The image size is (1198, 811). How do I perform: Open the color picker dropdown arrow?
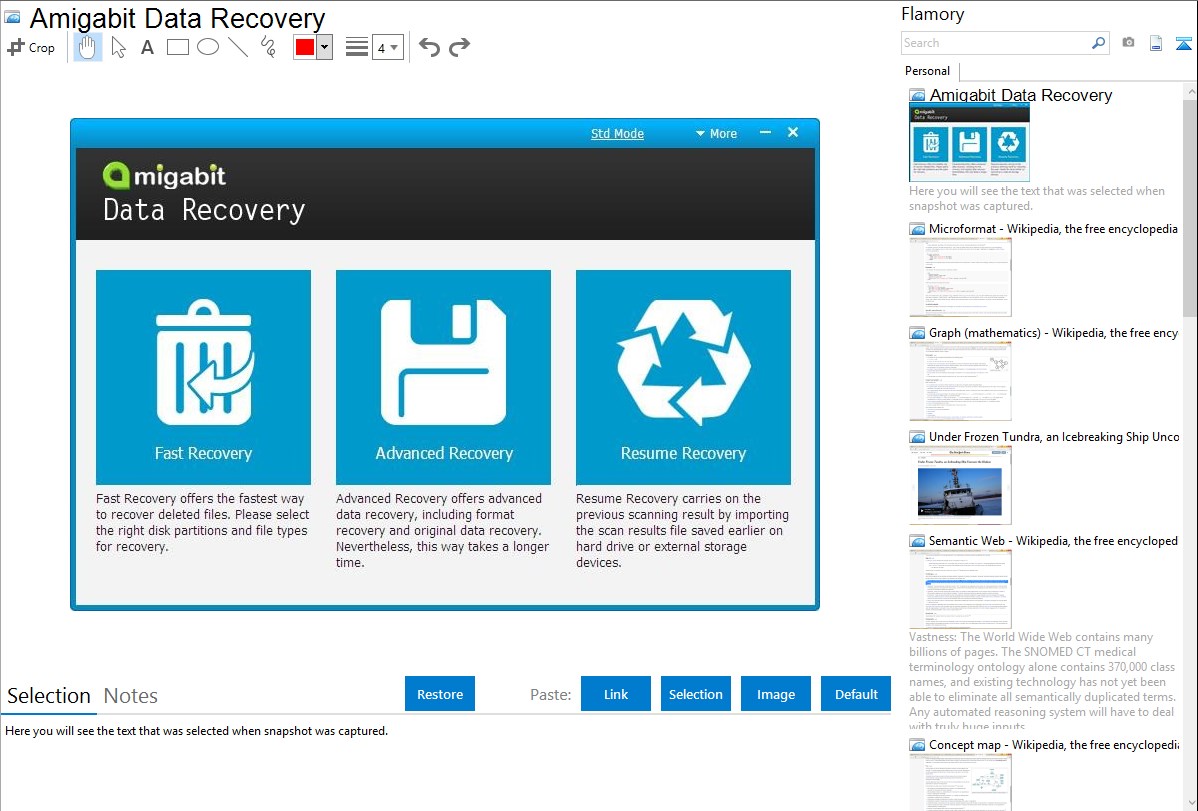coord(325,47)
